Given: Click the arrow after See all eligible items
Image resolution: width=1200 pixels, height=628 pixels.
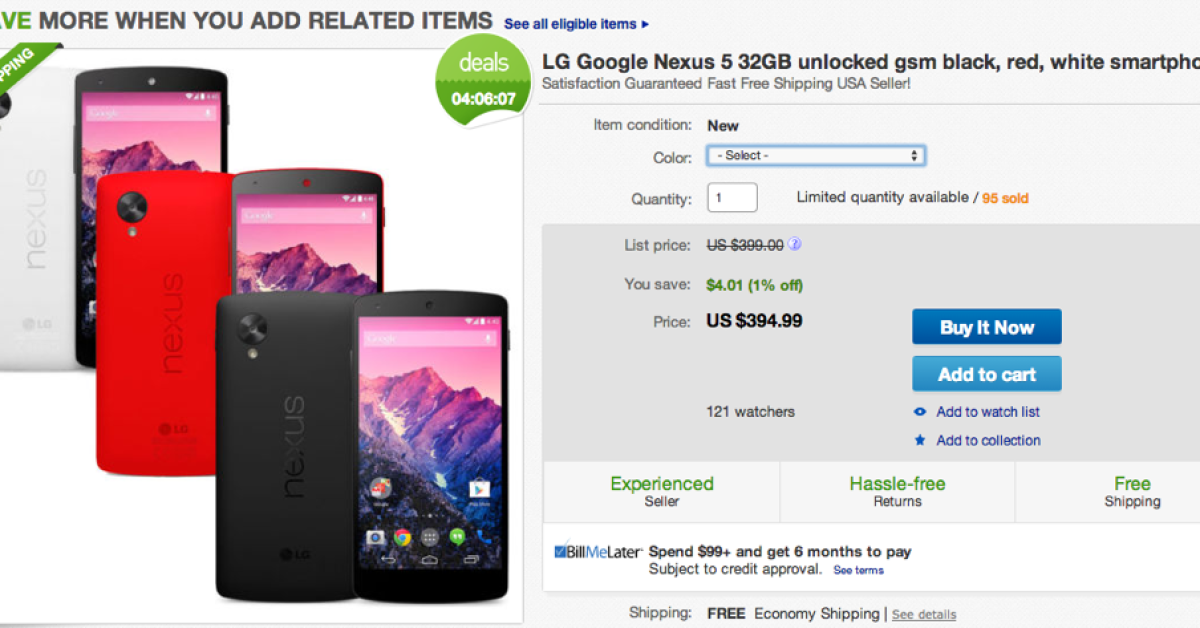Looking at the screenshot, I should [x=645, y=24].
